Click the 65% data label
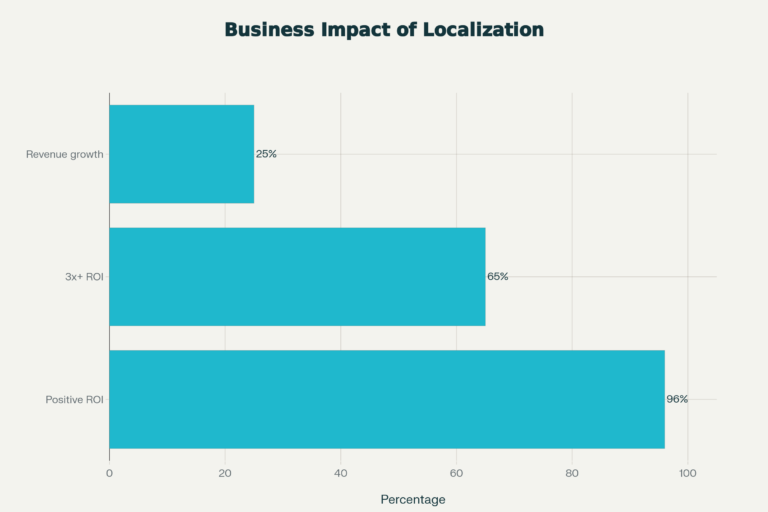Image resolution: width=768 pixels, height=512 pixels. tap(497, 277)
